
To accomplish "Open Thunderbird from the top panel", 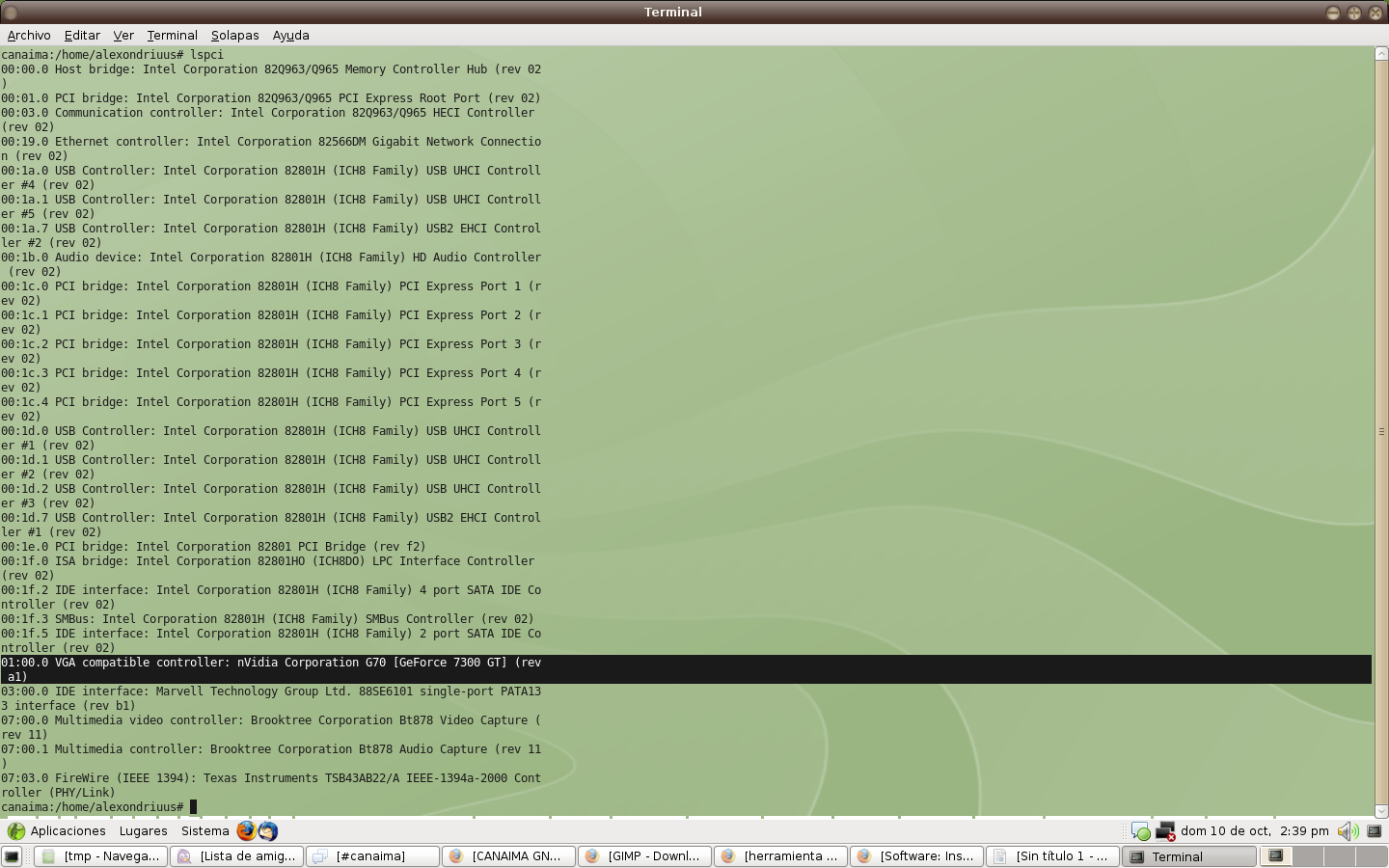I will [267, 831].
